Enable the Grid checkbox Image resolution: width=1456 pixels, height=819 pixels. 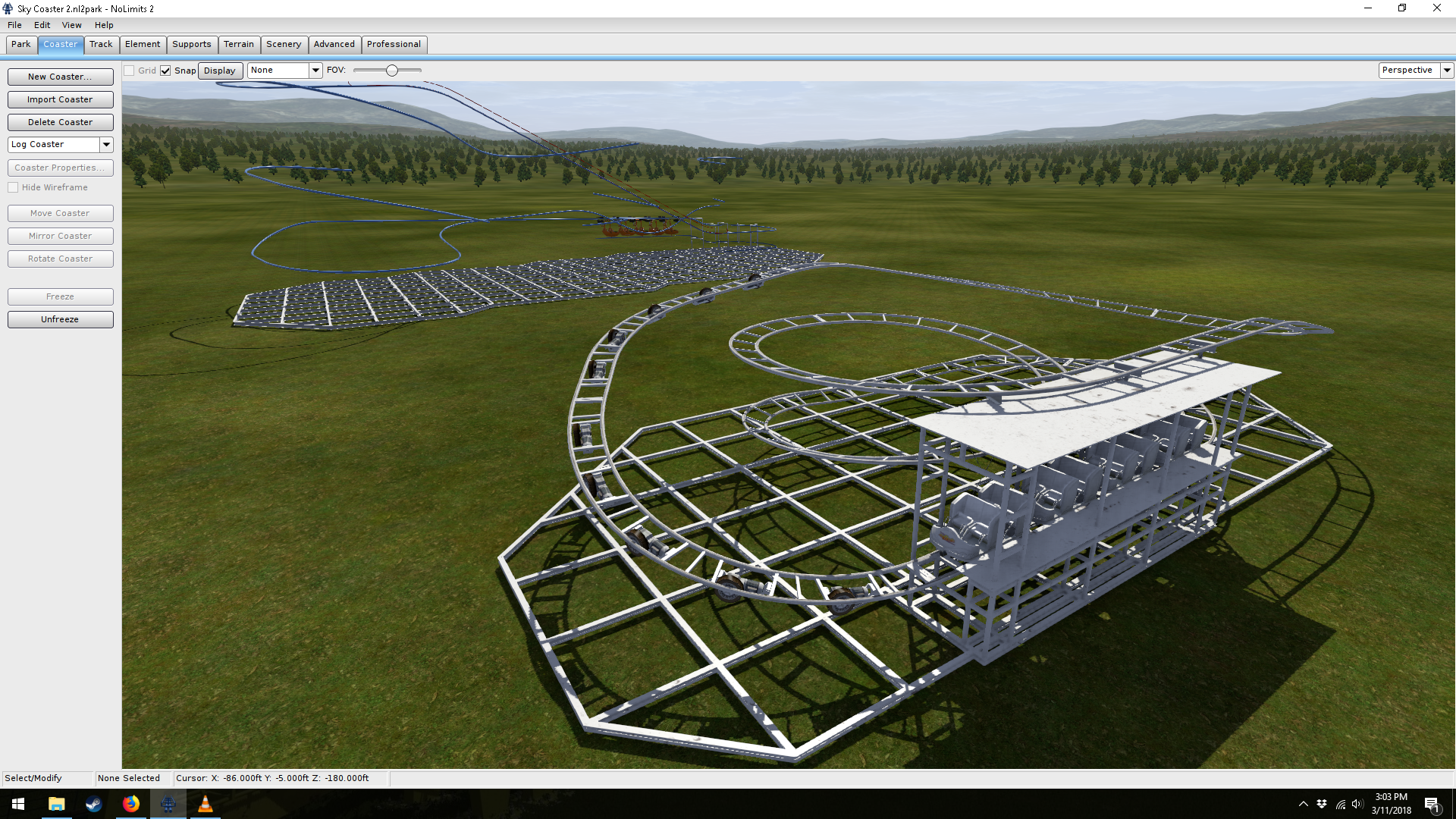tap(130, 71)
